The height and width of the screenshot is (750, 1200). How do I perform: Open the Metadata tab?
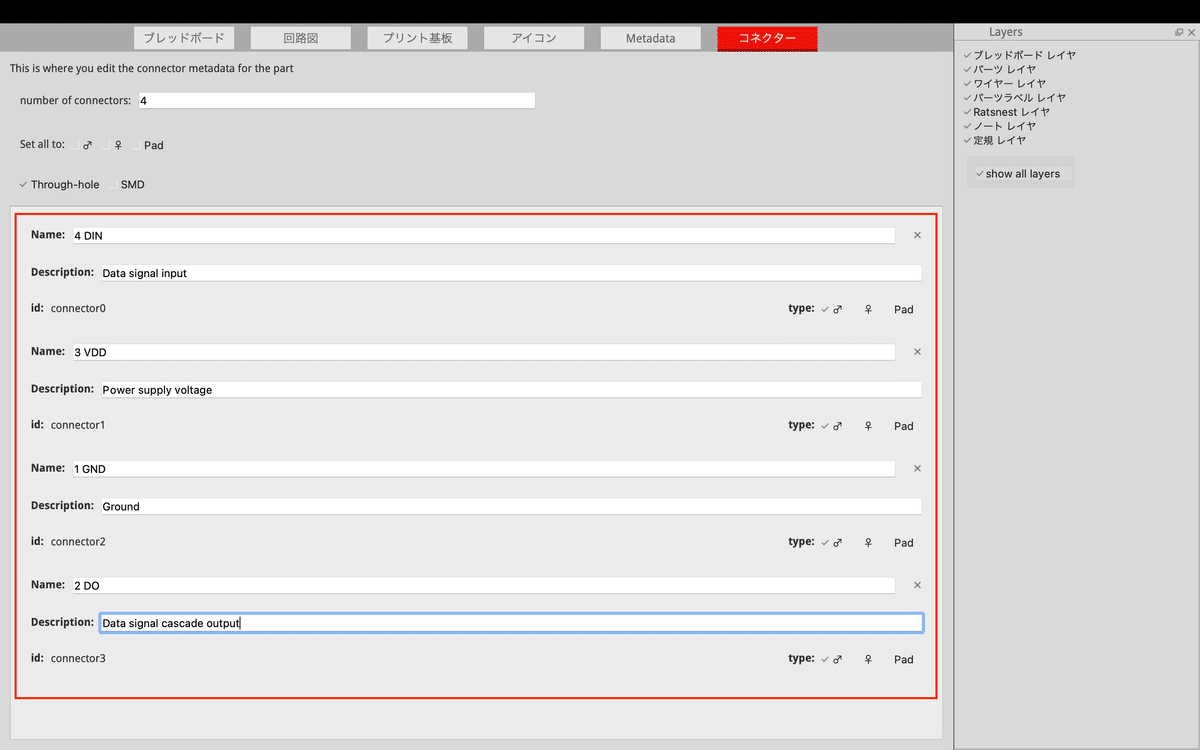pos(650,38)
